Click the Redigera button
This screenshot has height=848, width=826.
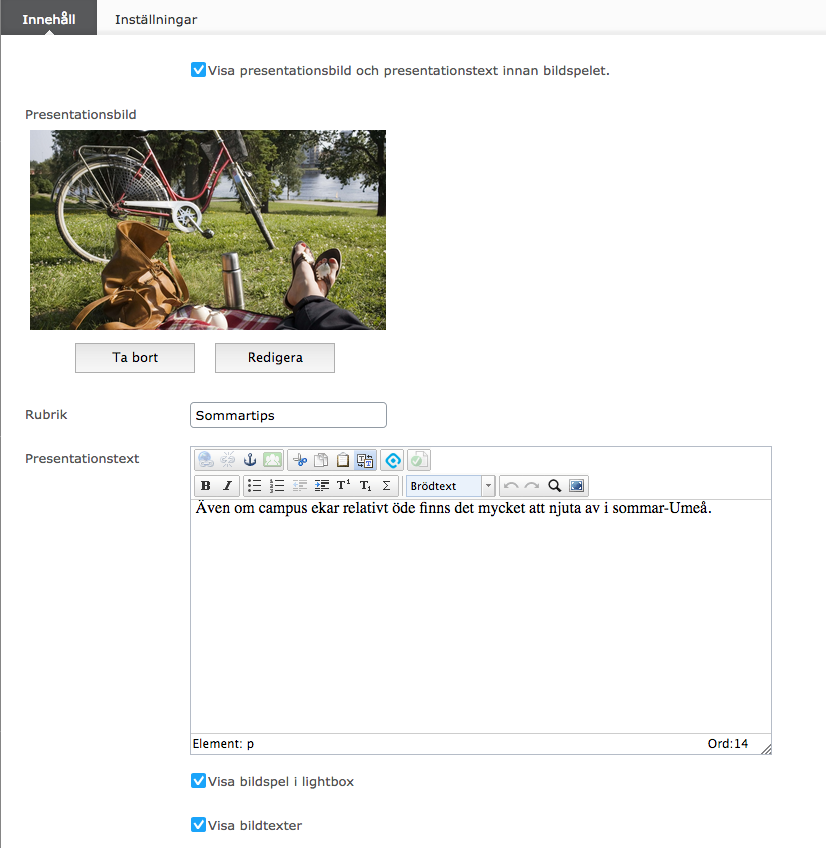pyautogui.click(x=275, y=357)
